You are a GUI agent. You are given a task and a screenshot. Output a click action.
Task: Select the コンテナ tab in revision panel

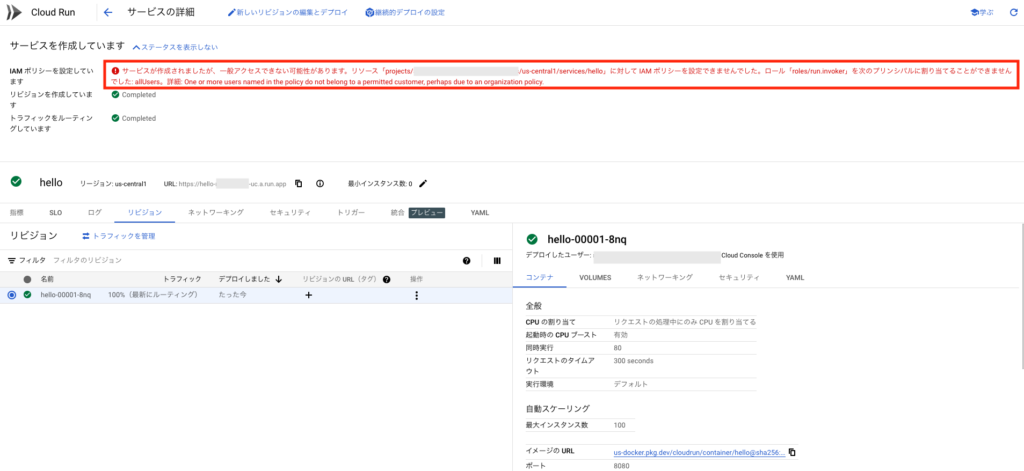pyautogui.click(x=540, y=278)
